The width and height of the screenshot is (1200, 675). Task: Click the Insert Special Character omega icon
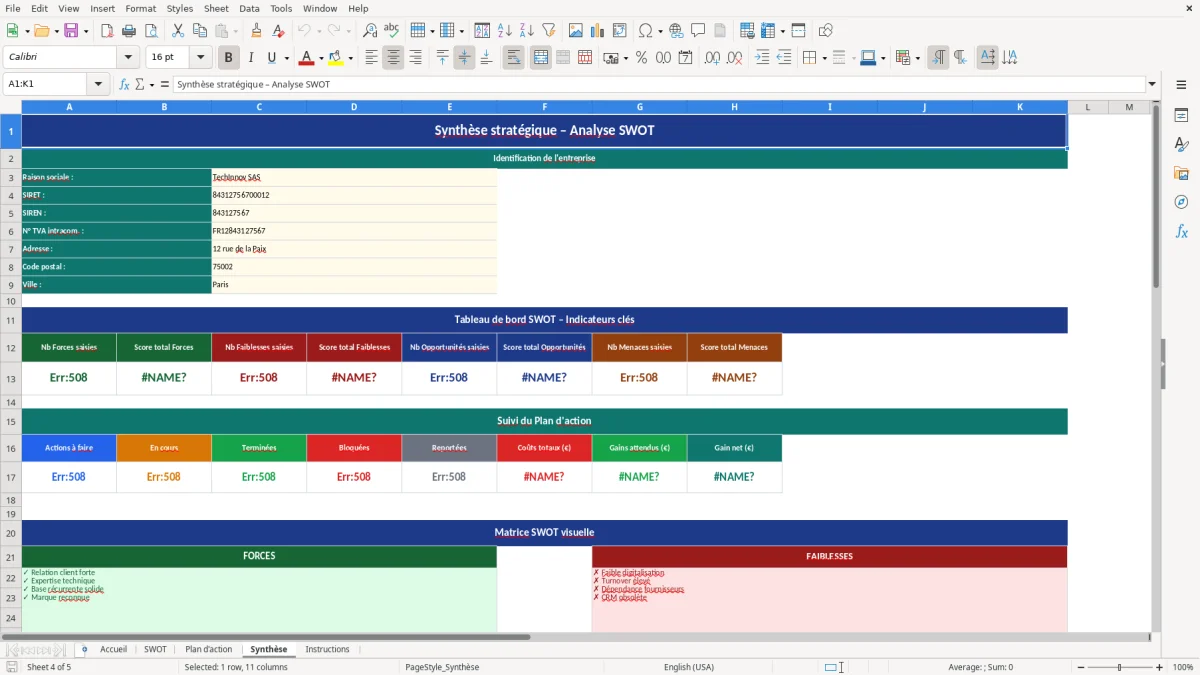[x=645, y=31]
